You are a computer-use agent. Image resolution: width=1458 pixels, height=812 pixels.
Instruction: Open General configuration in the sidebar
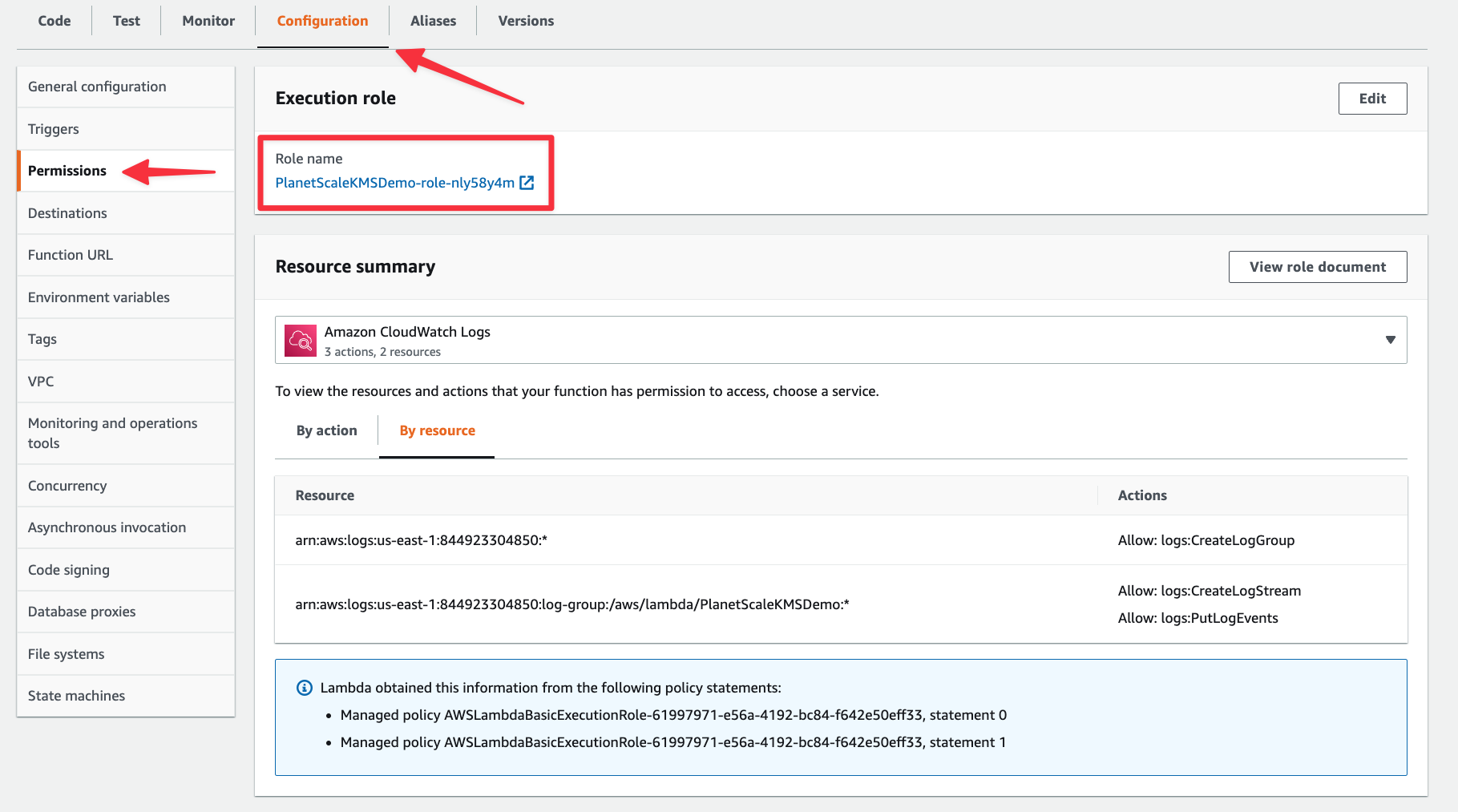pos(126,87)
